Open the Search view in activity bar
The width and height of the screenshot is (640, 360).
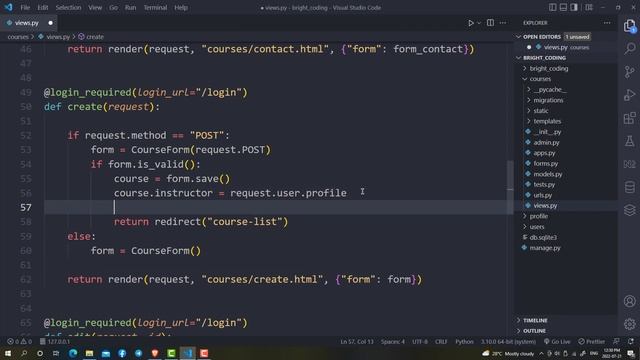(630, 49)
